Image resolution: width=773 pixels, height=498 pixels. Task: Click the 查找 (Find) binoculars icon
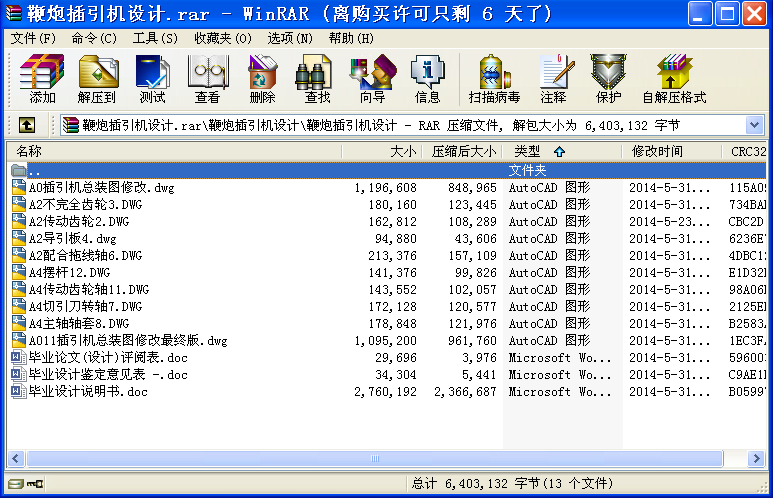tap(317, 79)
